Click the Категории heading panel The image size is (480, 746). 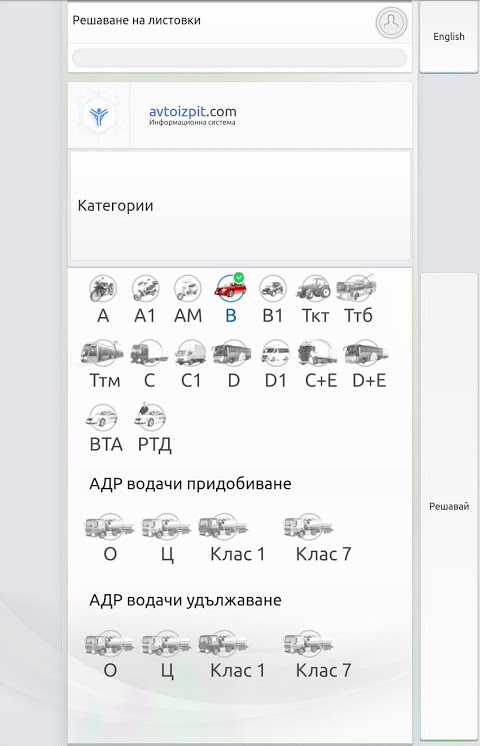click(240, 206)
